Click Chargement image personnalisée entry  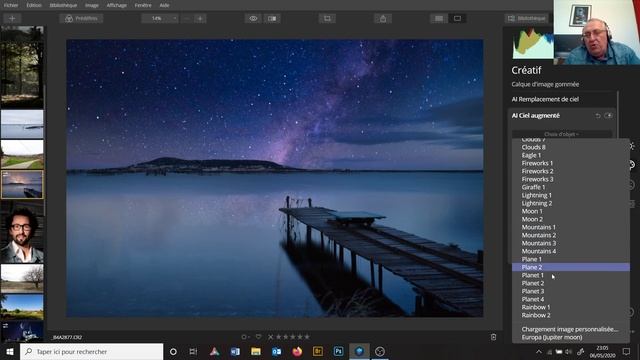pyautogui.click(x=571, y=329)
